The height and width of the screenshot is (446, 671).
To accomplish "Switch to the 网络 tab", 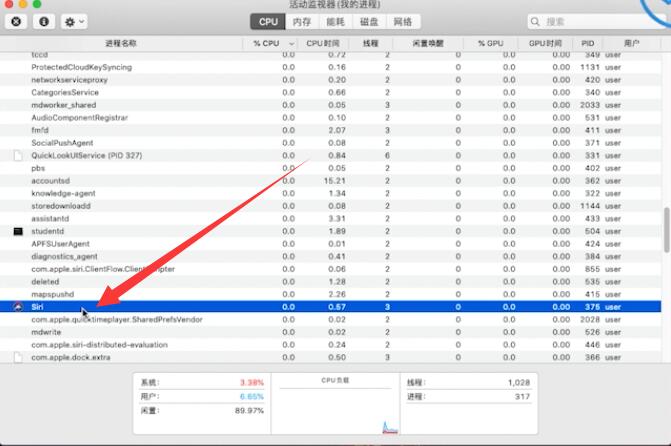I will click(403, 22).
